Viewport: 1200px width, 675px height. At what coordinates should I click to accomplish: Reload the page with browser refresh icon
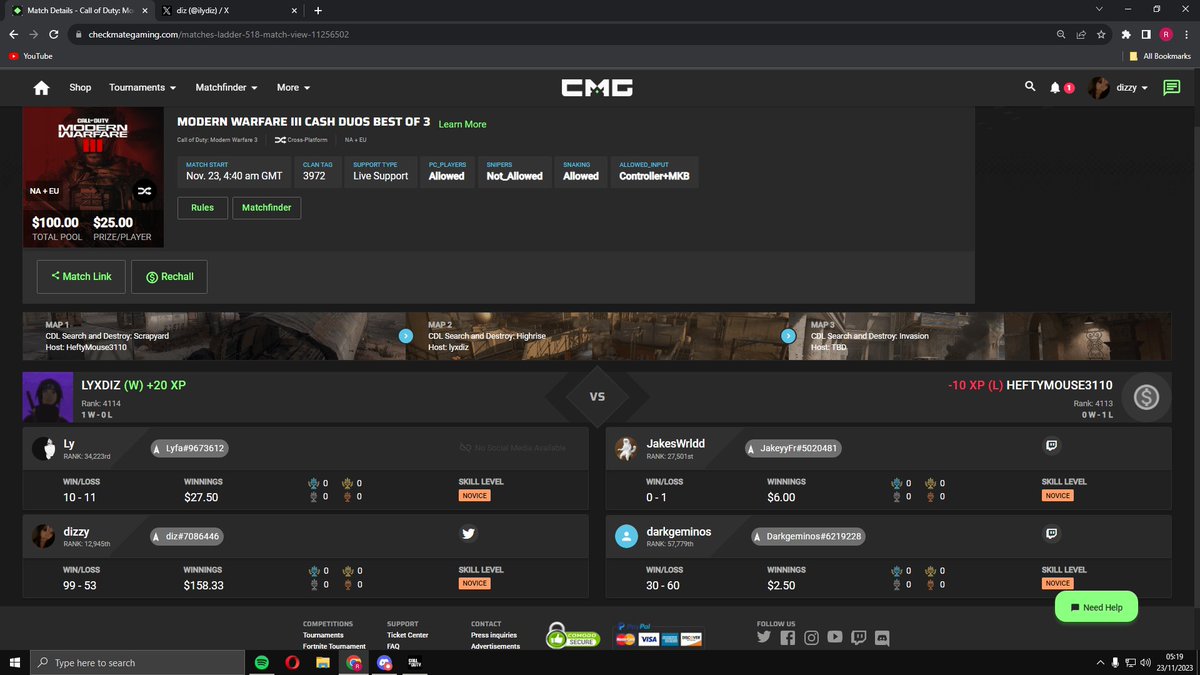[x=53, y=34]
